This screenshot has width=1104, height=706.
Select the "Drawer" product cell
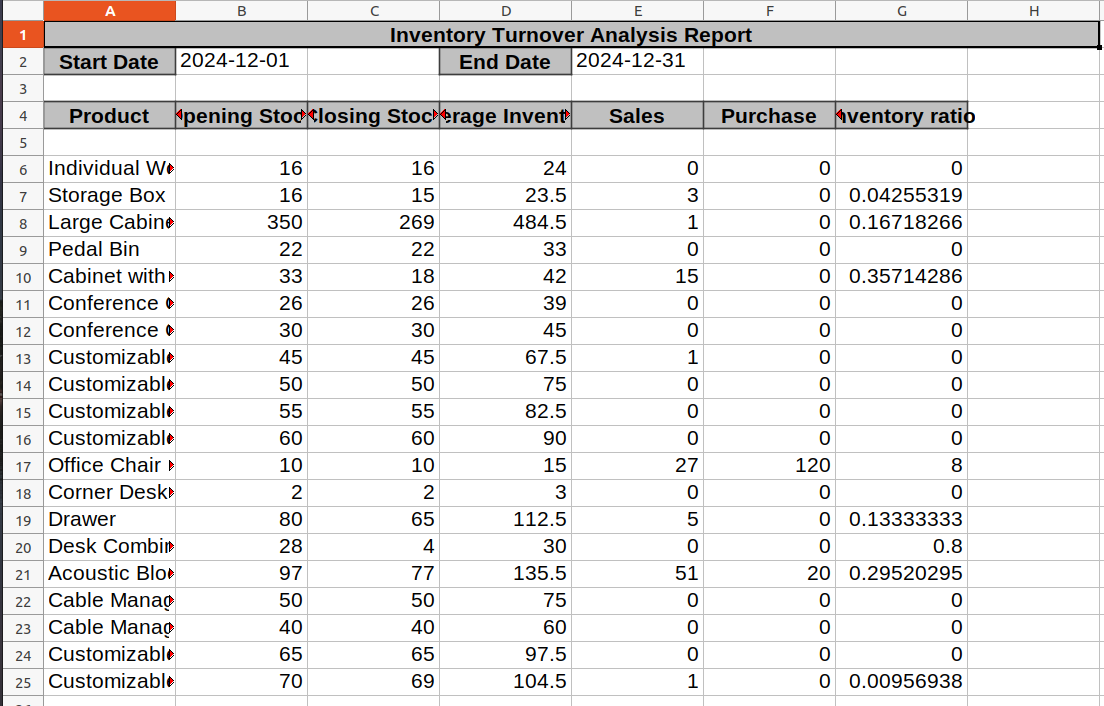point(110,519)
